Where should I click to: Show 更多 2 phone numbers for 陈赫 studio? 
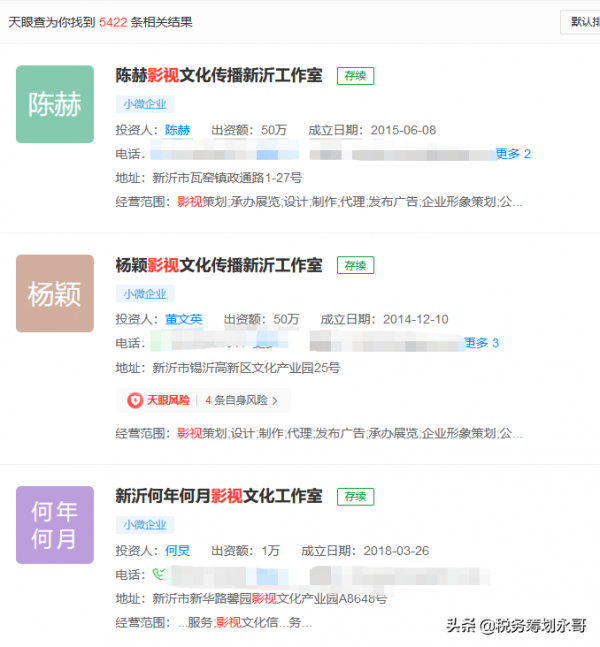(513, 154)
